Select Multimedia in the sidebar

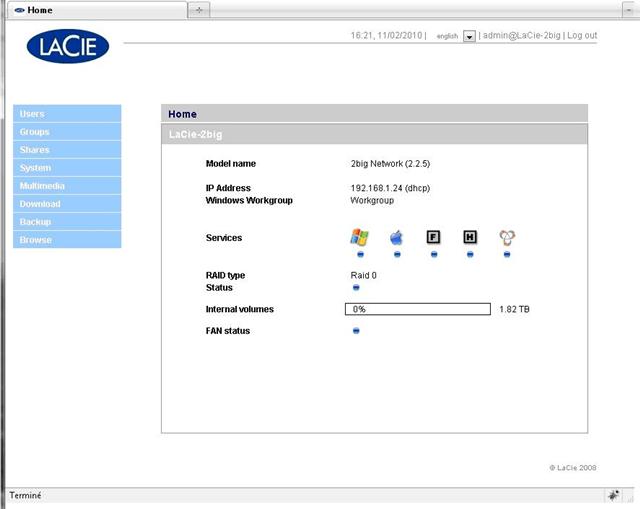click(67, 186)
